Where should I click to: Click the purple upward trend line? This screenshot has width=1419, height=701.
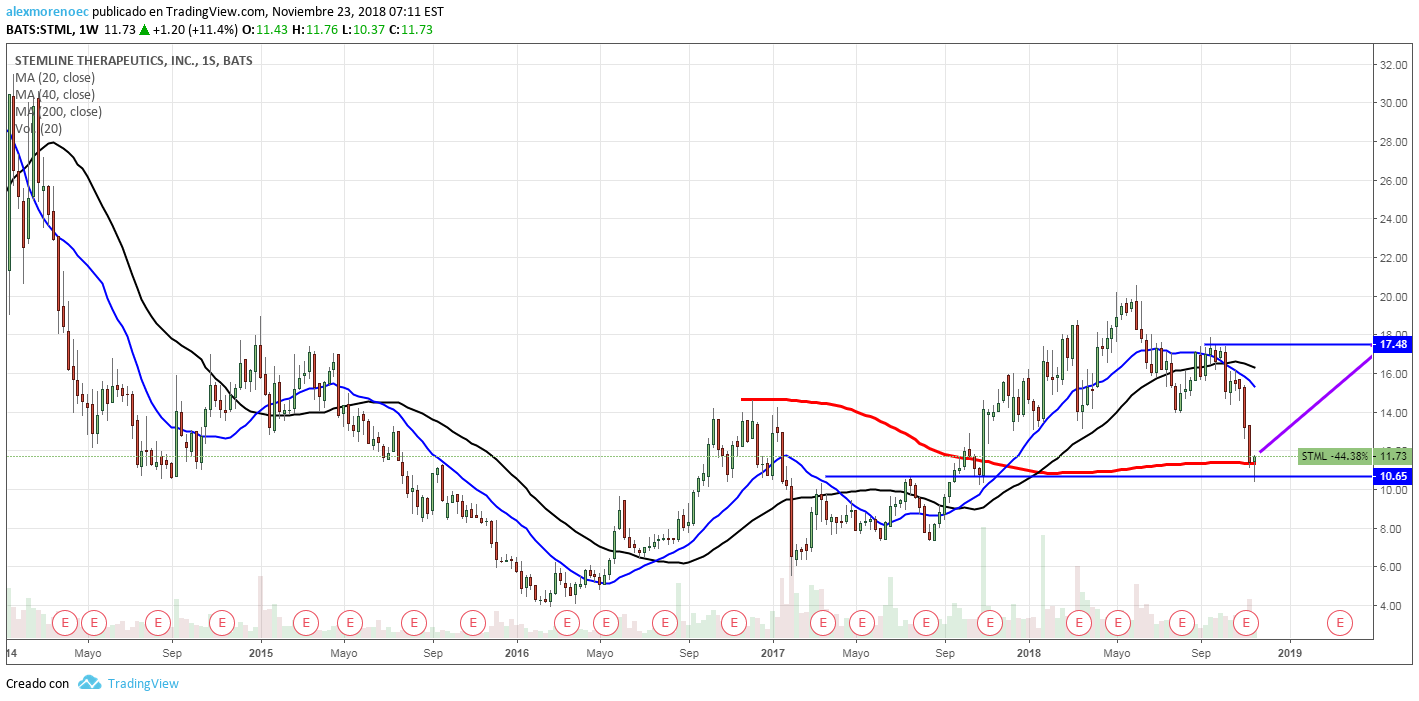pos(1314,403)
